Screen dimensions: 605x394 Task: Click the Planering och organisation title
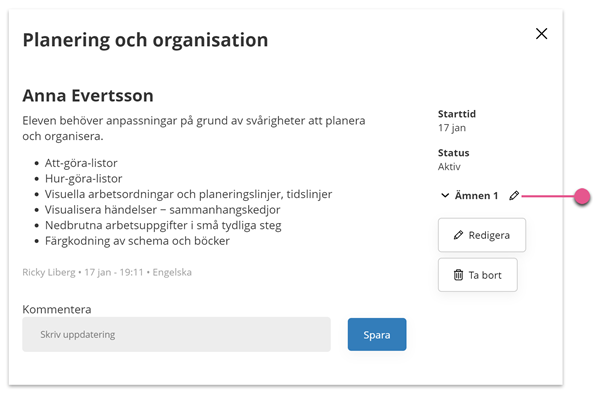[x=145, y=40]
